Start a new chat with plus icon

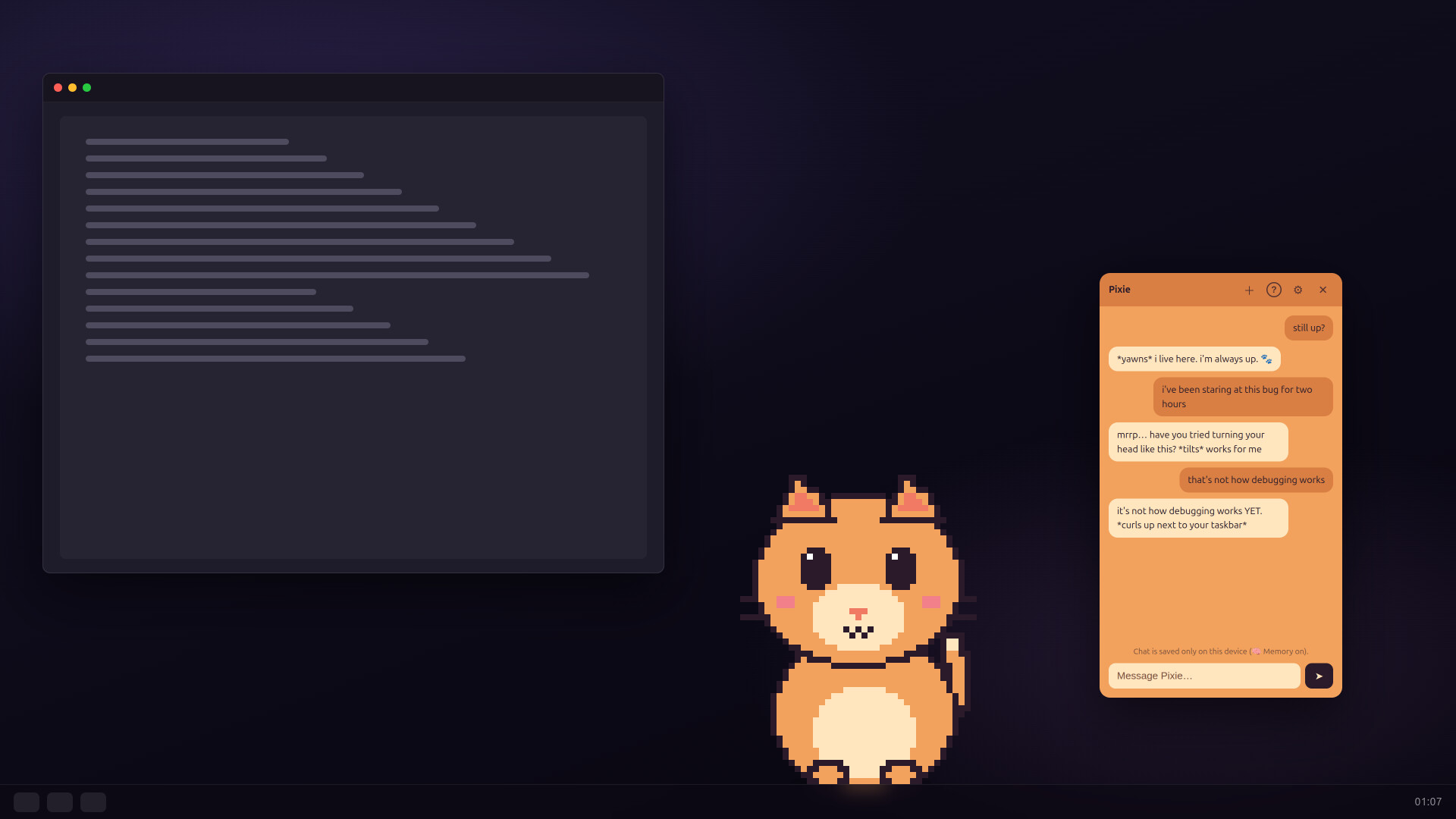coord(1249,290)
